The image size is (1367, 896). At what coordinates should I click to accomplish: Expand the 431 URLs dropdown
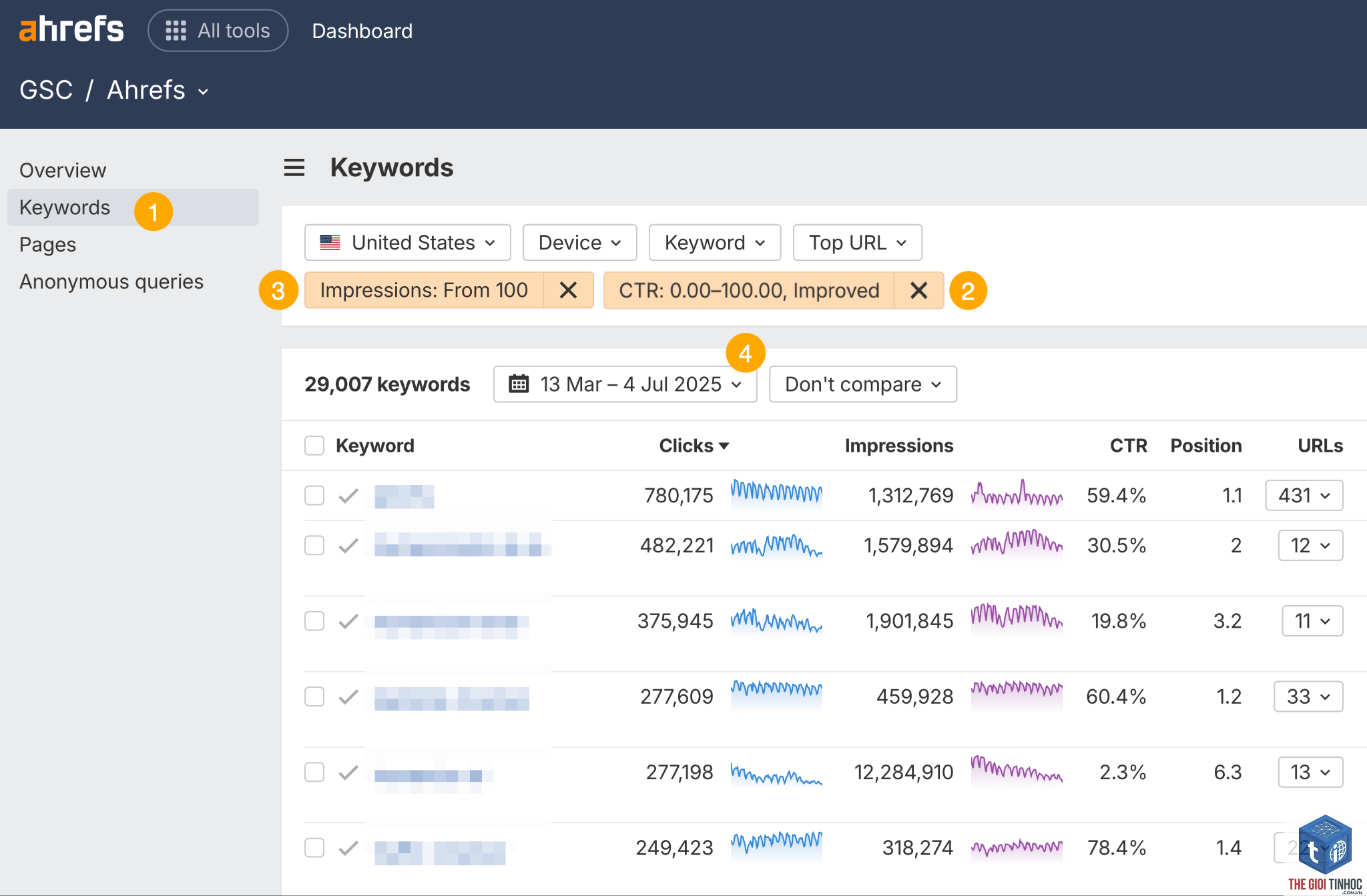[1304, 496]
